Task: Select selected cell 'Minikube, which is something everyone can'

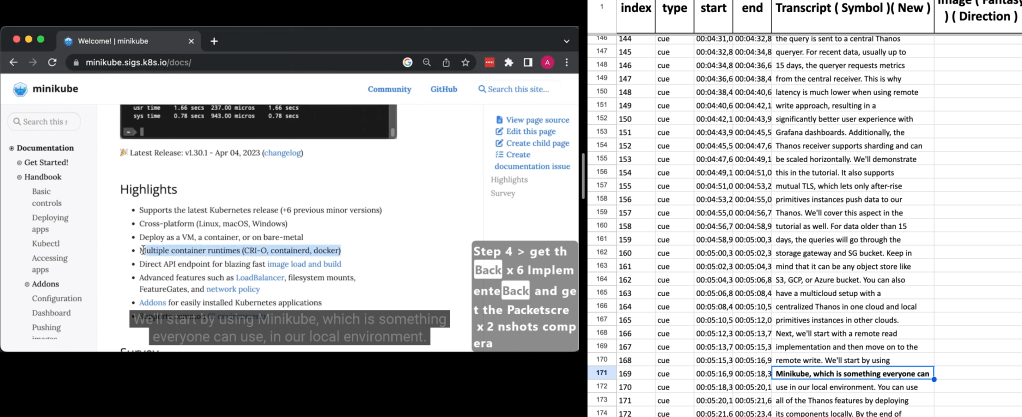Action: click(853, 374)
